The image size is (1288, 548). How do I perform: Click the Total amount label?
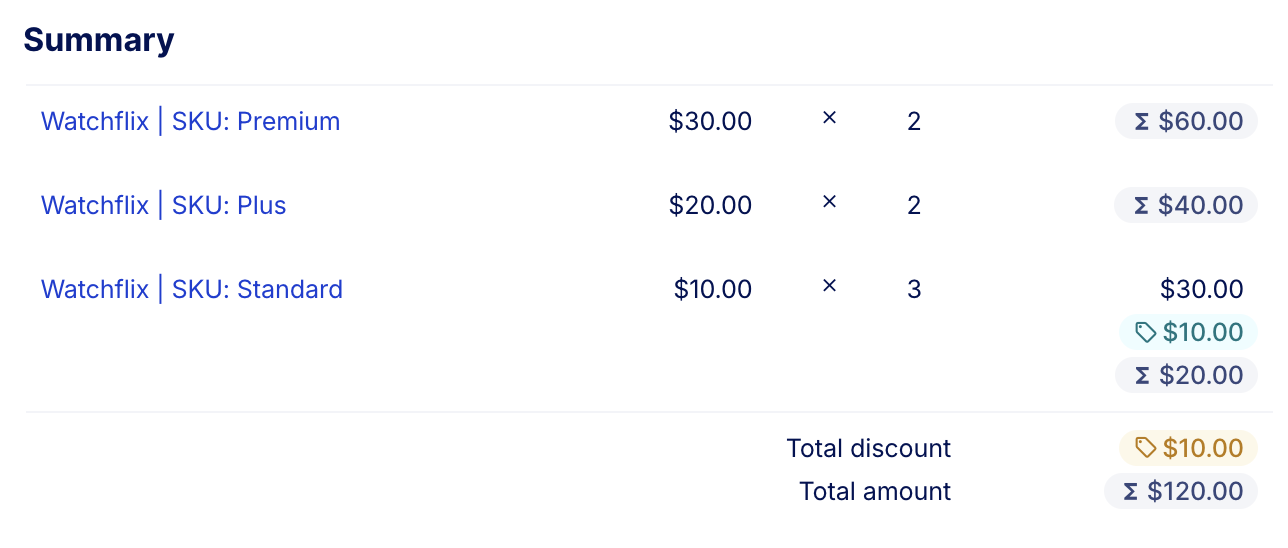coord(875,492)
